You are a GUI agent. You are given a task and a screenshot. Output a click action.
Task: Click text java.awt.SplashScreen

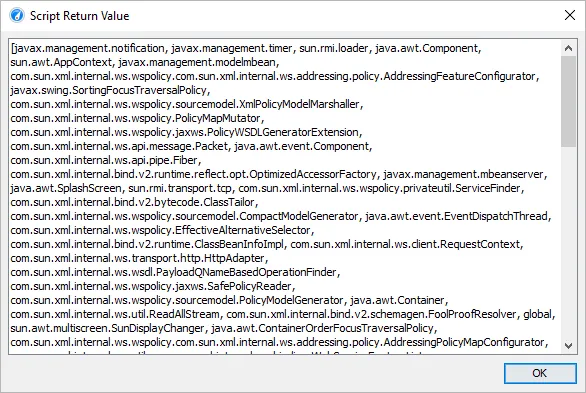(x=66, y=188)
